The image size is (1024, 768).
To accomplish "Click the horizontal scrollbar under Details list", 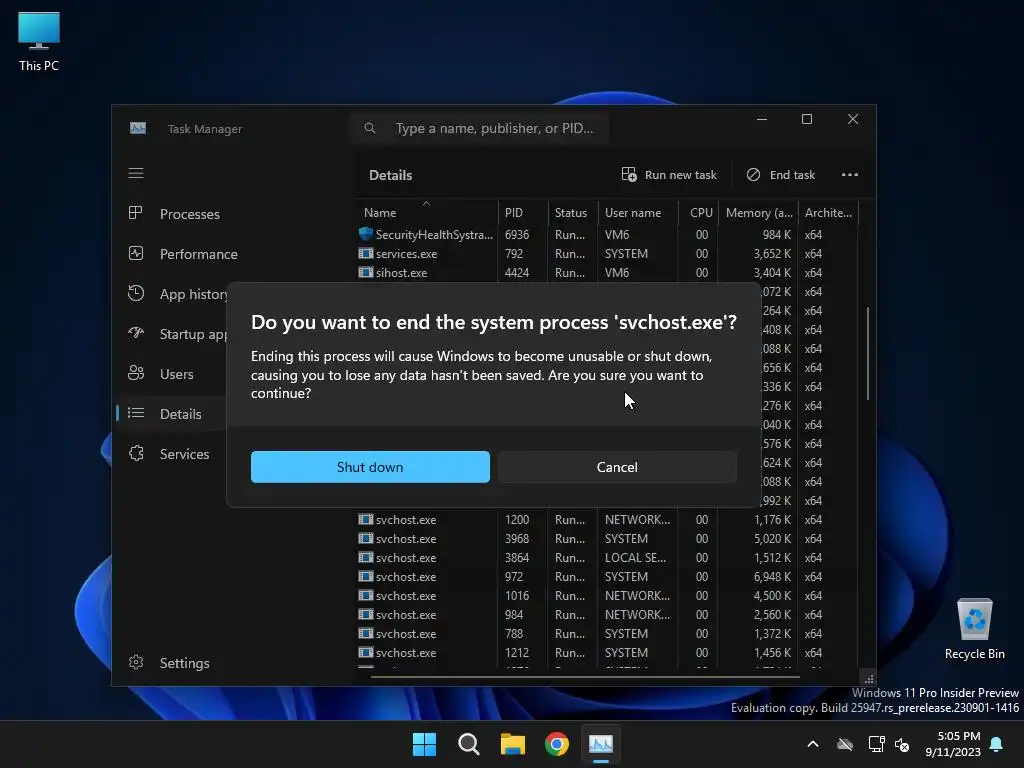I will point(585,677).
